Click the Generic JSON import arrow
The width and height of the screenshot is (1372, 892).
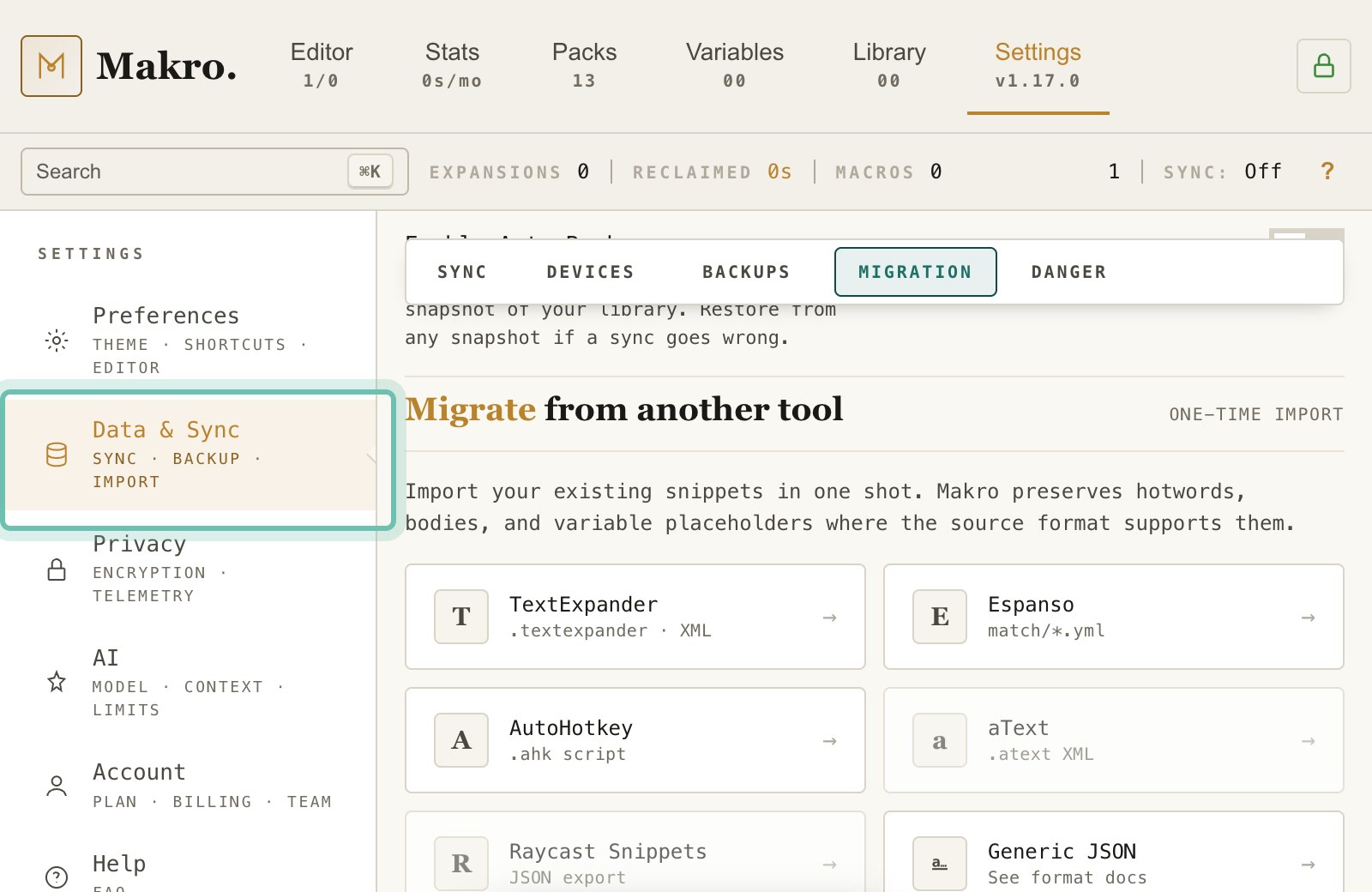click(1308, 865)
